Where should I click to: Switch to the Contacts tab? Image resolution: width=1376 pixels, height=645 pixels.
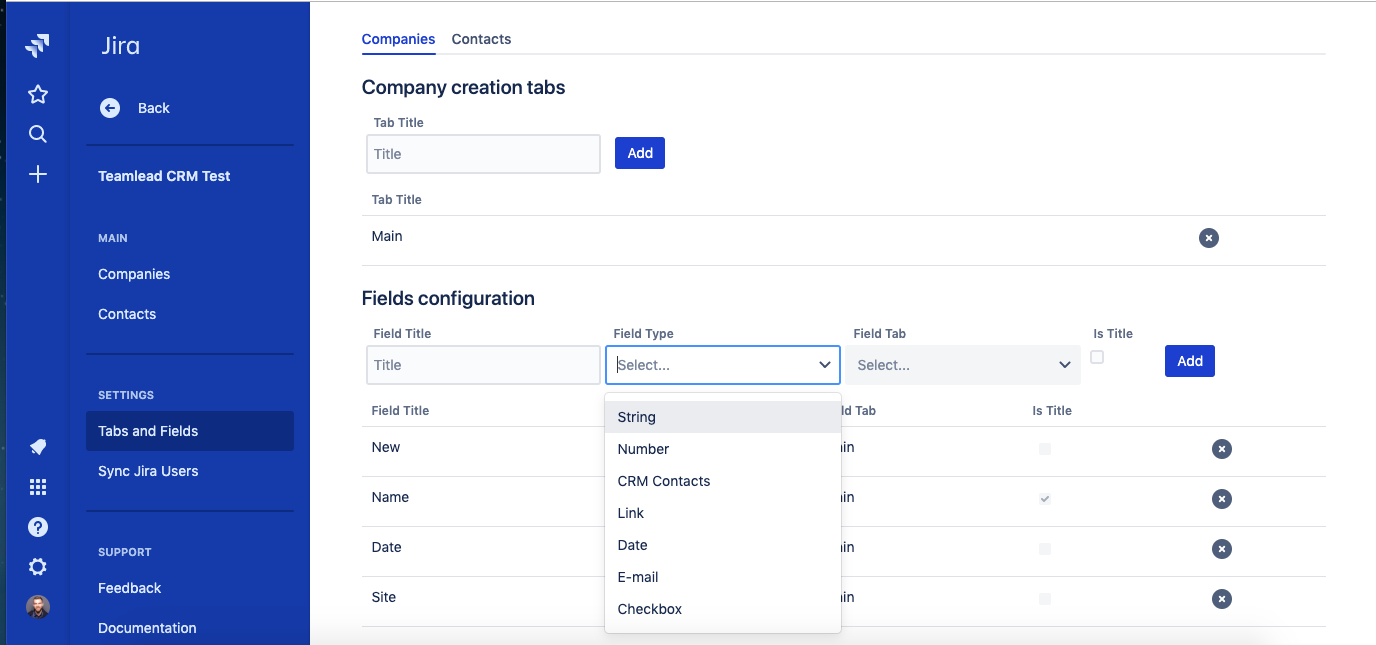click(481, 39)
